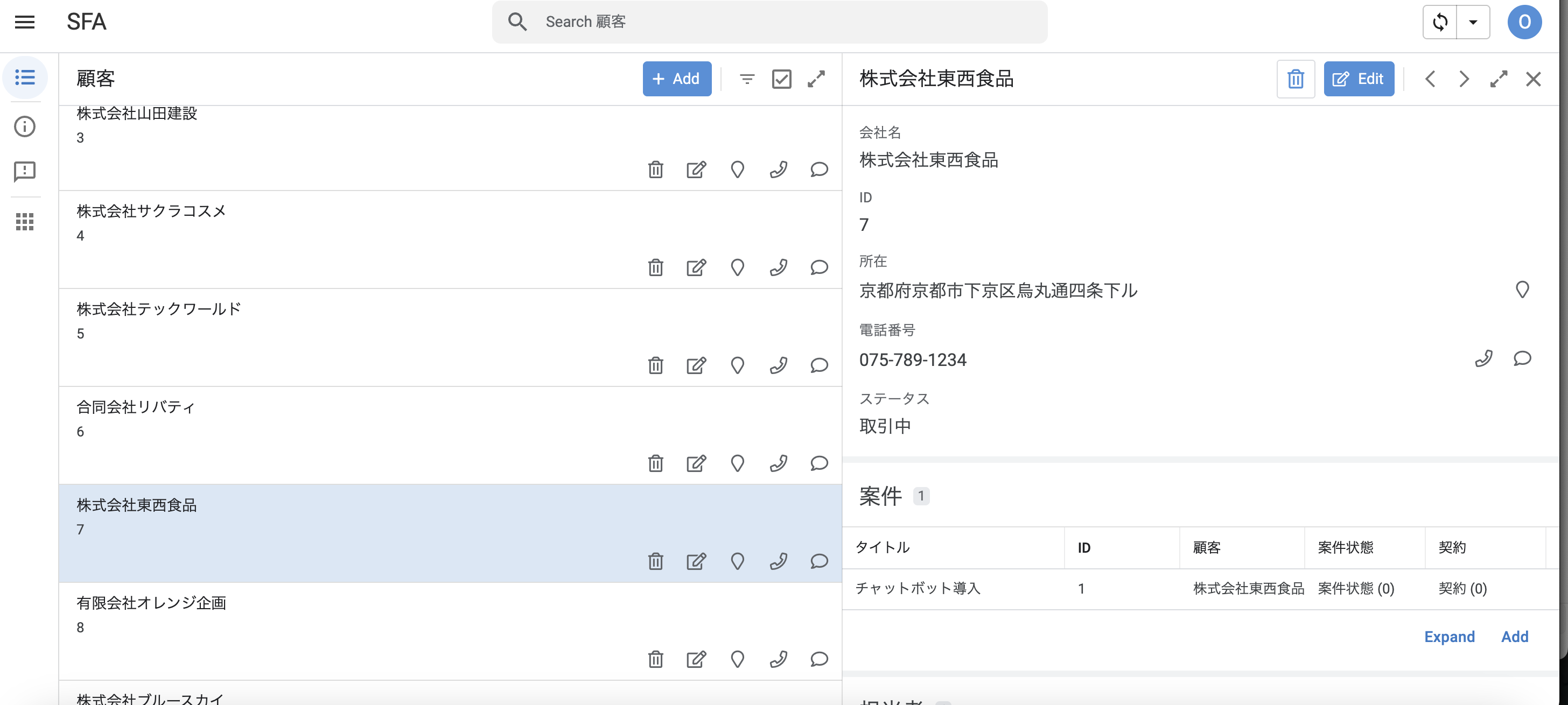
Task: Open map pin for 株式会社サクラコスメ
Action: point(737,267)
